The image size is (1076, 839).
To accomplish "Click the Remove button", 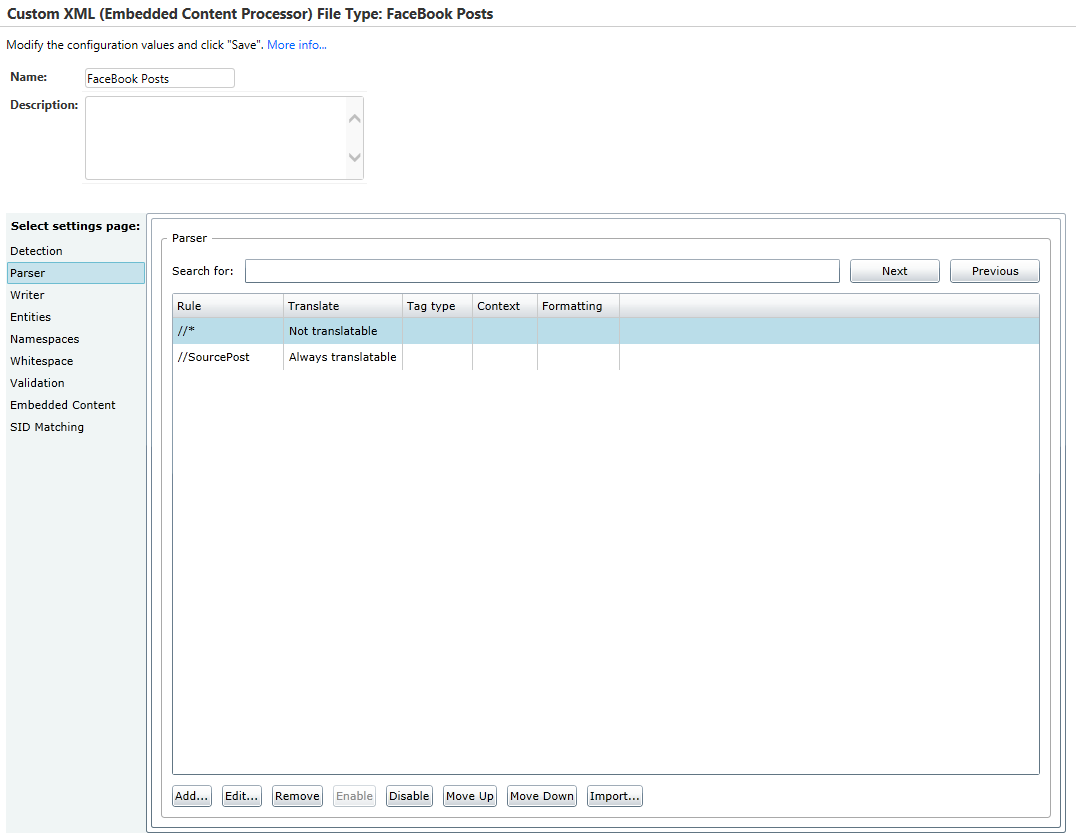I will [x=297, y=796].
